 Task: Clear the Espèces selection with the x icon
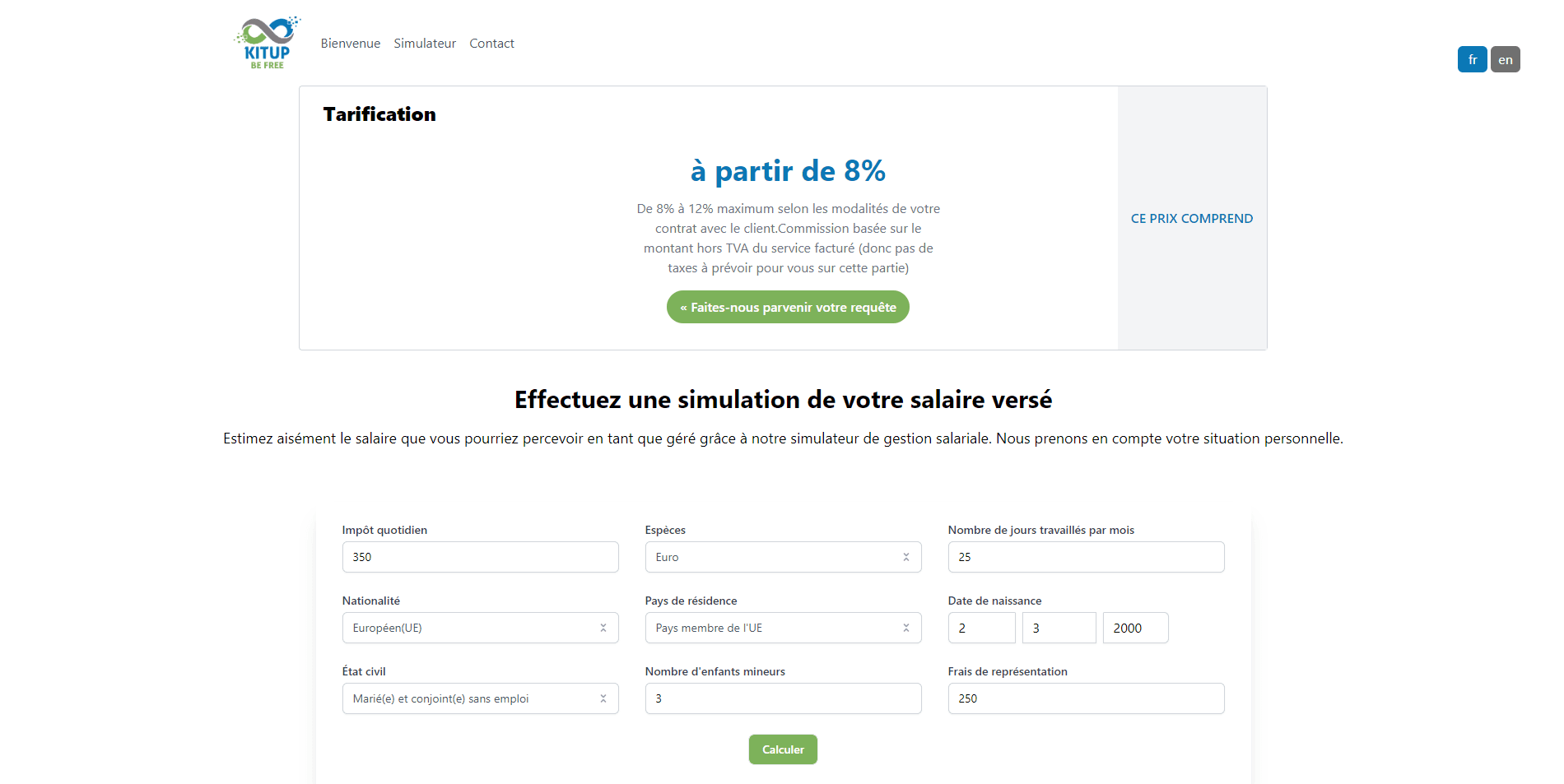[x=905, y=557]
